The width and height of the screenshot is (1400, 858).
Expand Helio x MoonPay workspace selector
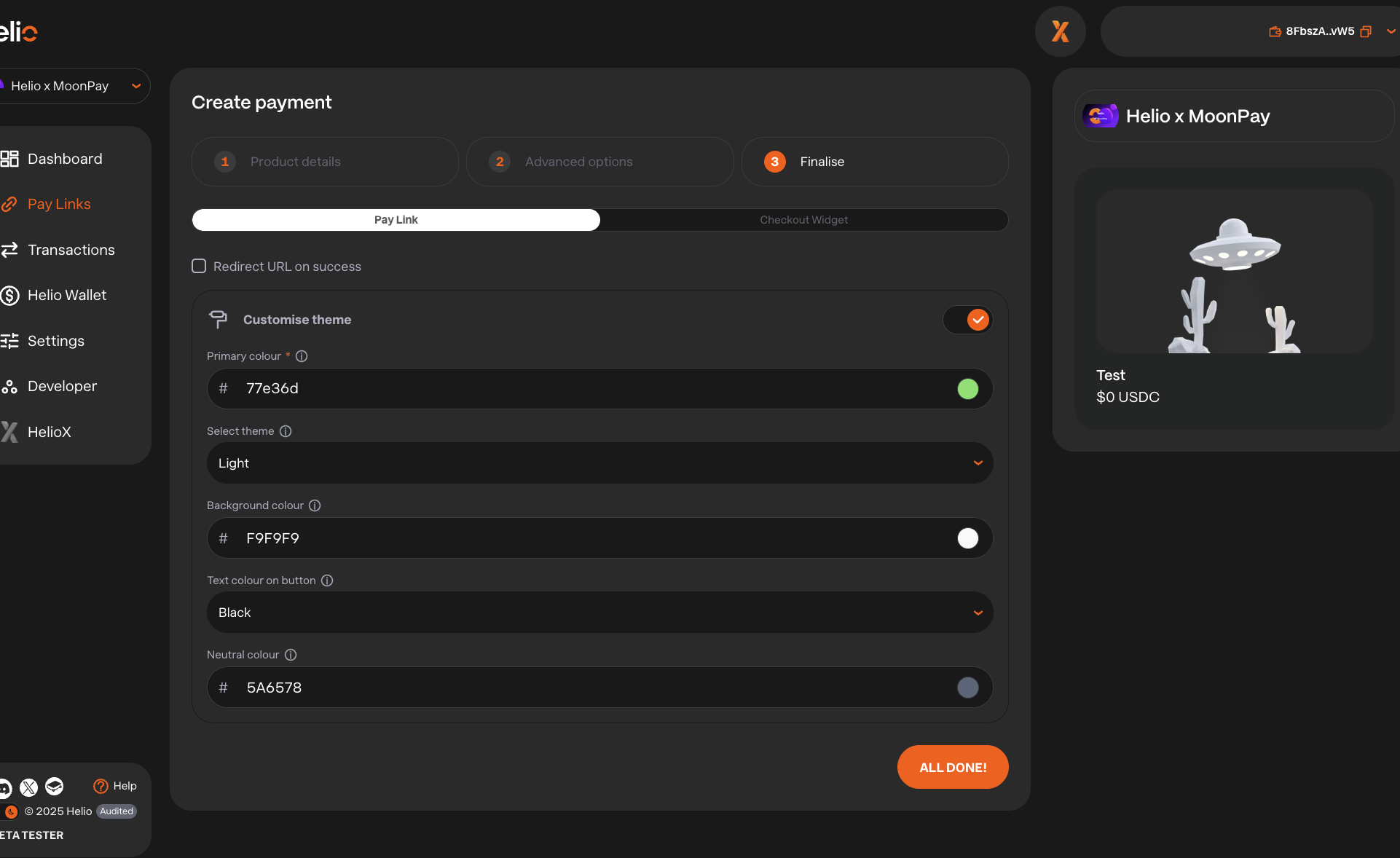coord(74,86)
